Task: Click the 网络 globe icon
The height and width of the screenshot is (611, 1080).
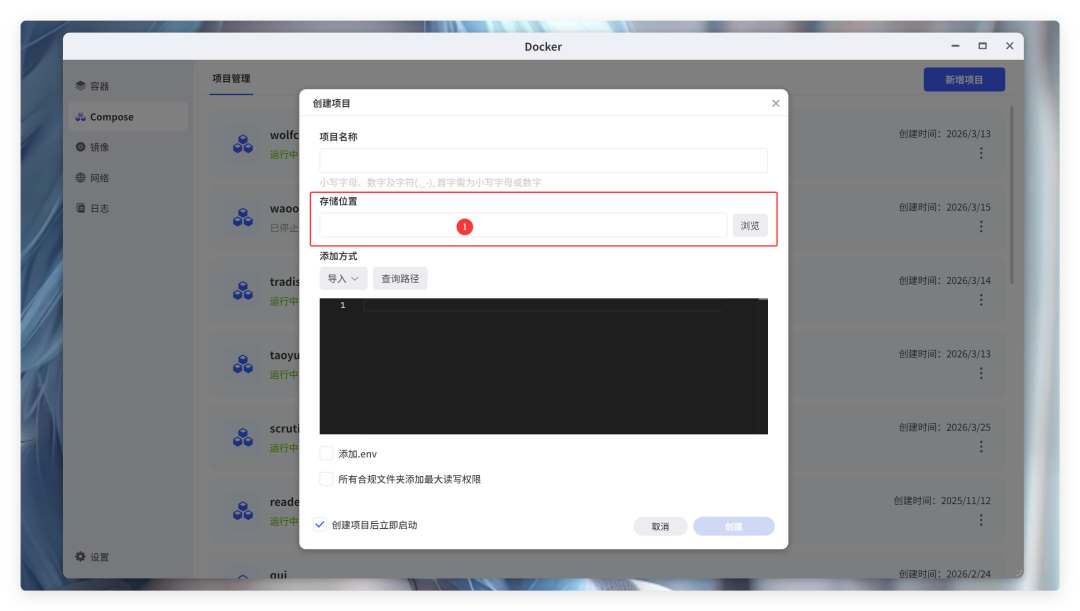Action: click(x=81, y=178)
